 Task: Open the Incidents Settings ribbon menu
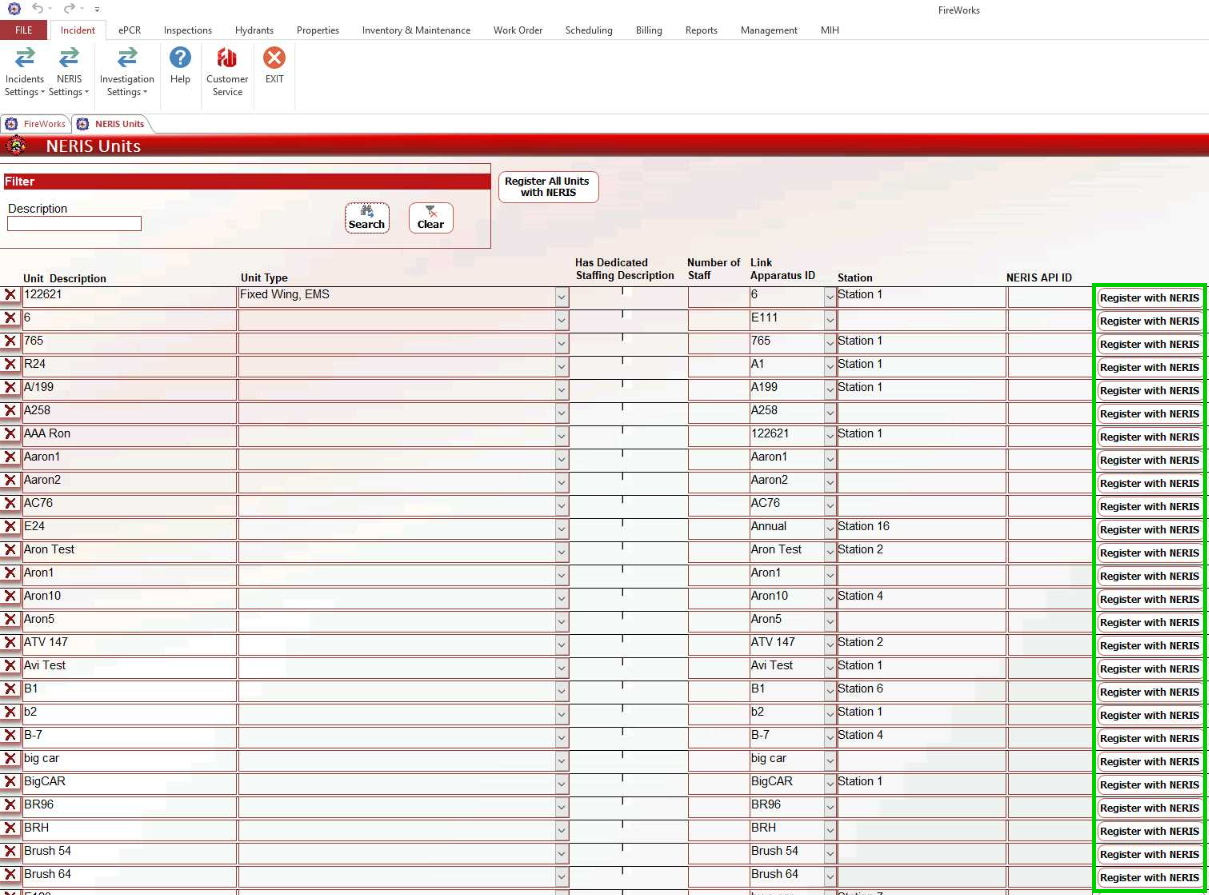point(24,72)
